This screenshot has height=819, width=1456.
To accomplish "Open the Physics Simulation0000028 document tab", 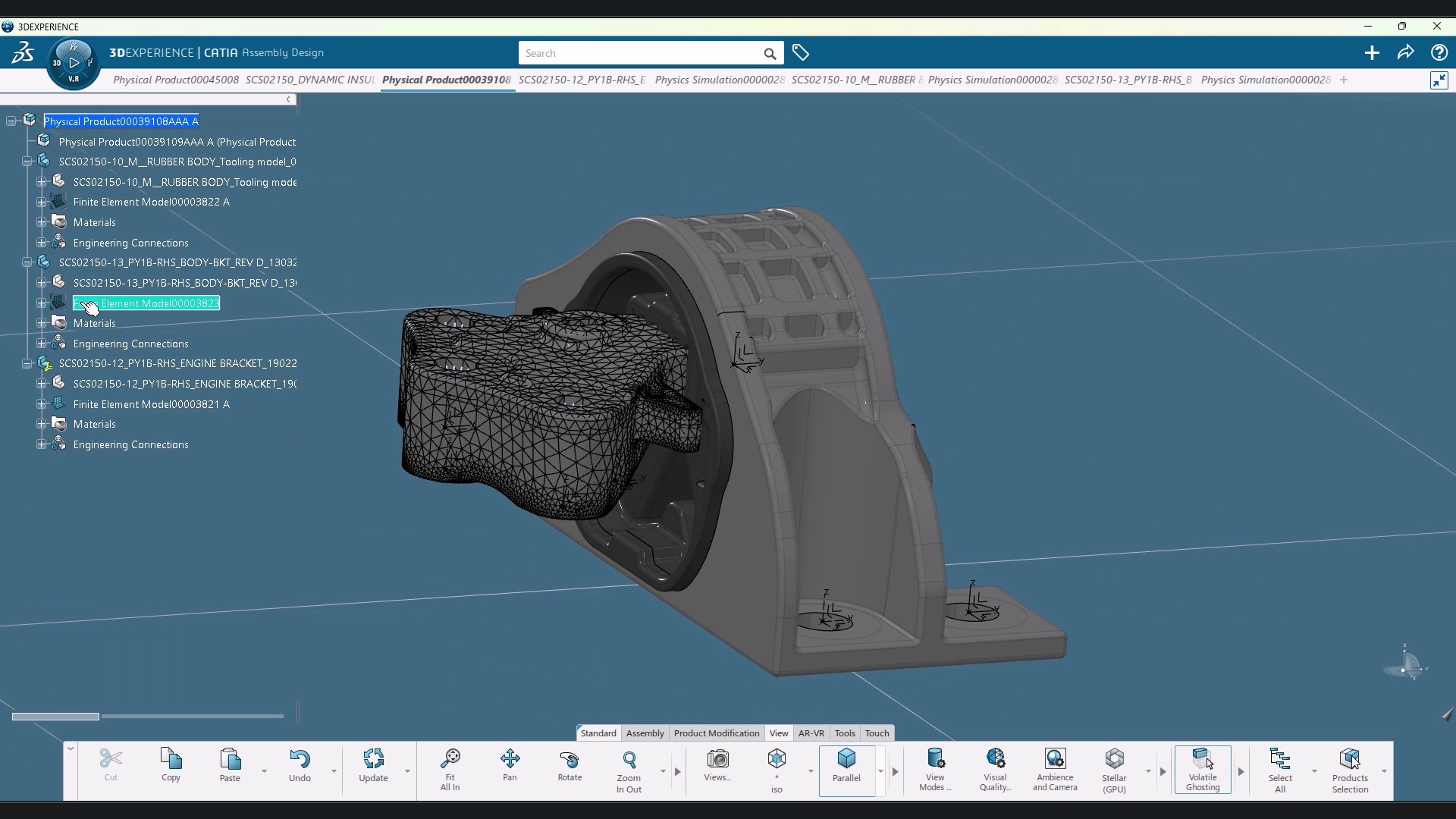I will pos(719,80).
